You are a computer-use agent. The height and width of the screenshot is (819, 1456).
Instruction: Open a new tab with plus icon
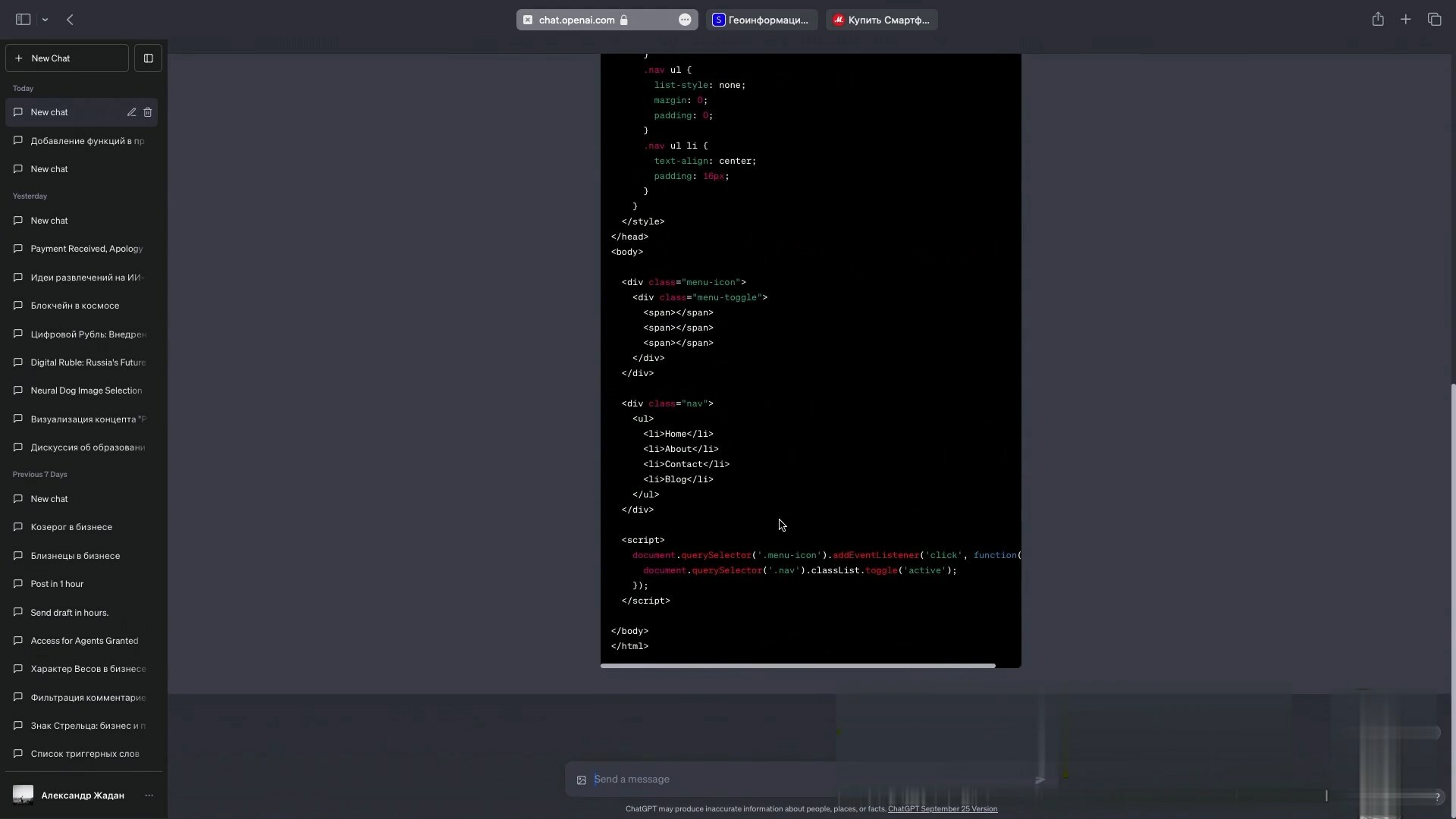pos(1406,20)
